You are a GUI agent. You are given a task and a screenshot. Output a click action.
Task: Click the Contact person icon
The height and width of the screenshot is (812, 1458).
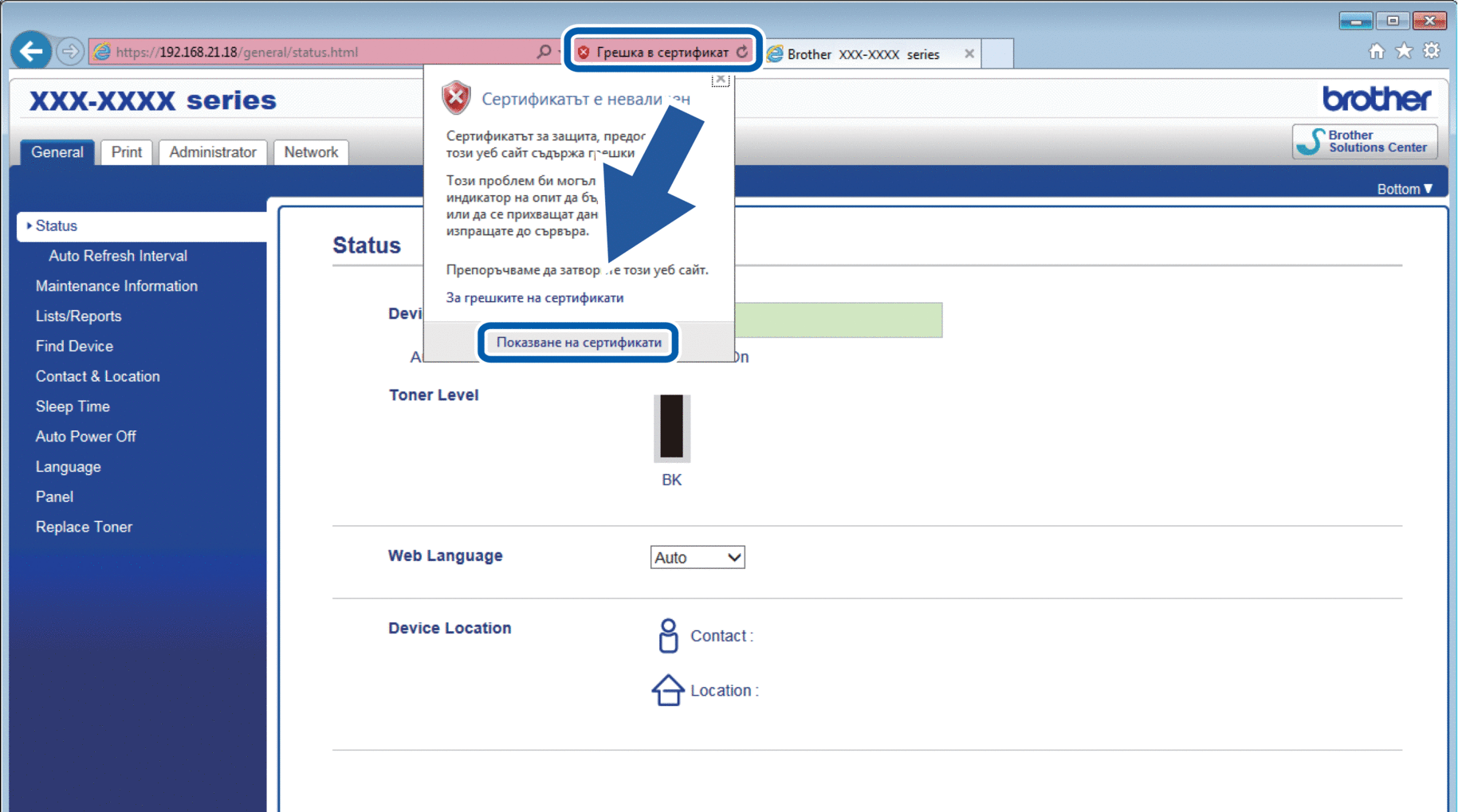pyautogui.click(x=668, y=636)
